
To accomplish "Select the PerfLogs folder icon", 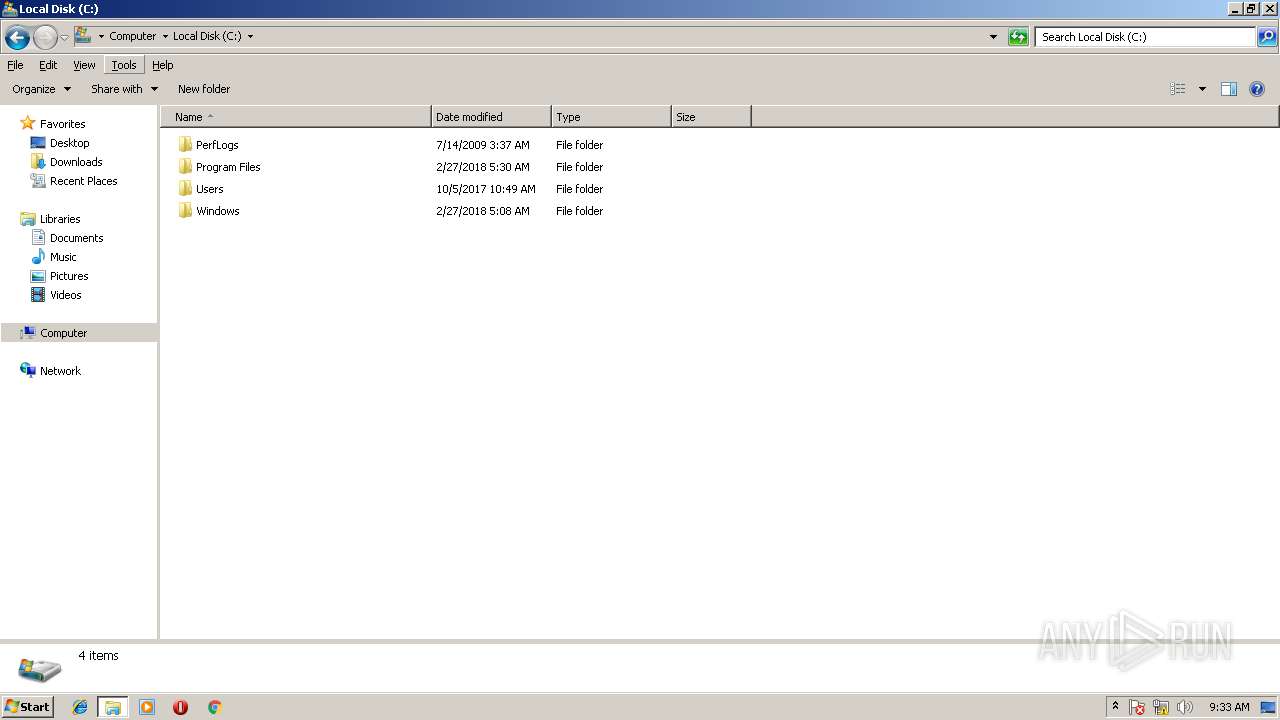I will point(185,145).
